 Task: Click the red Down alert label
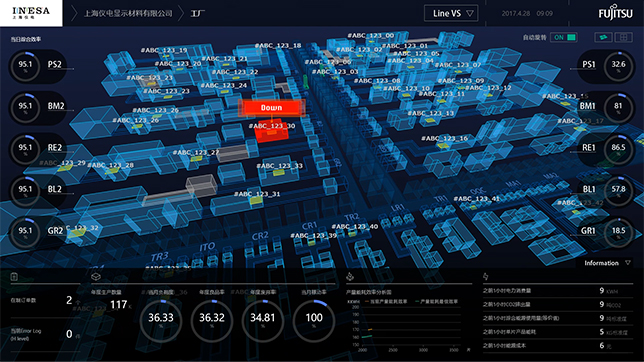(x=271, y=108)
